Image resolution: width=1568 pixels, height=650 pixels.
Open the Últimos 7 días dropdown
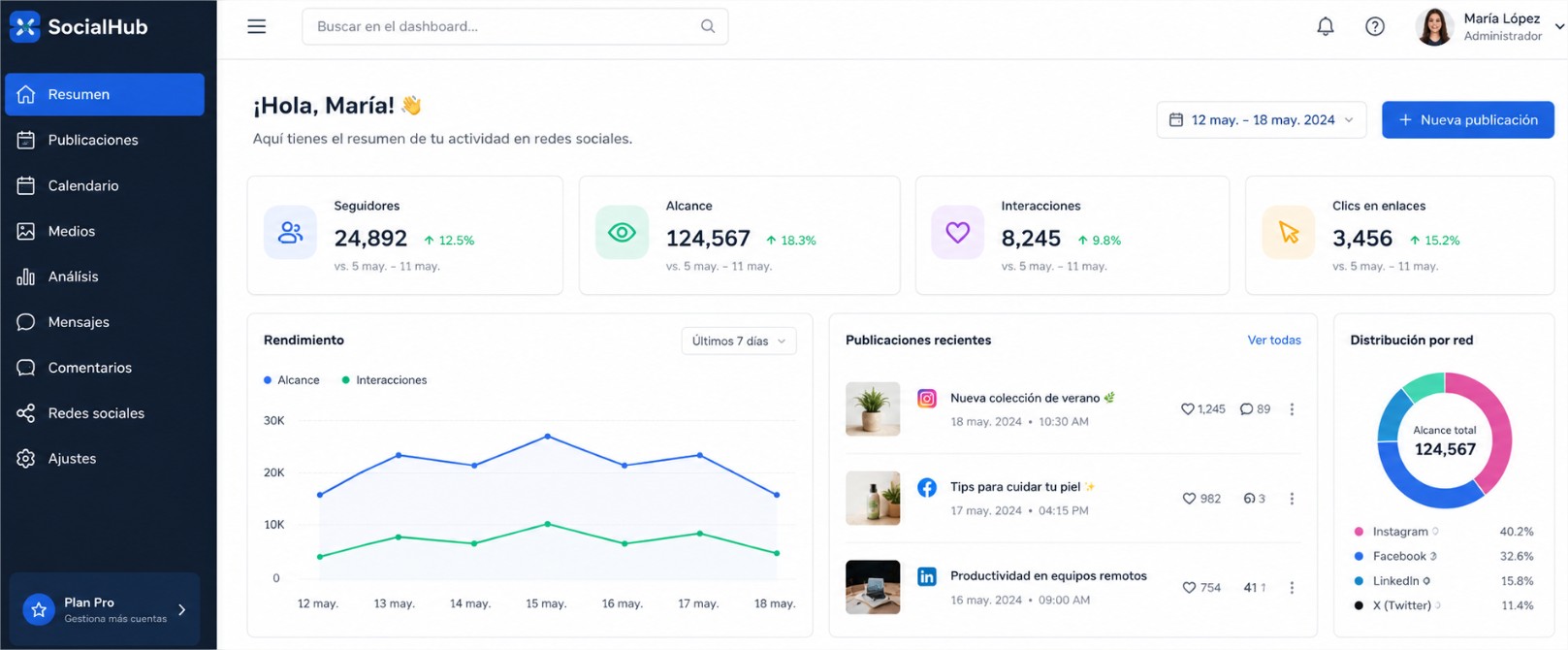coord(739,341)
